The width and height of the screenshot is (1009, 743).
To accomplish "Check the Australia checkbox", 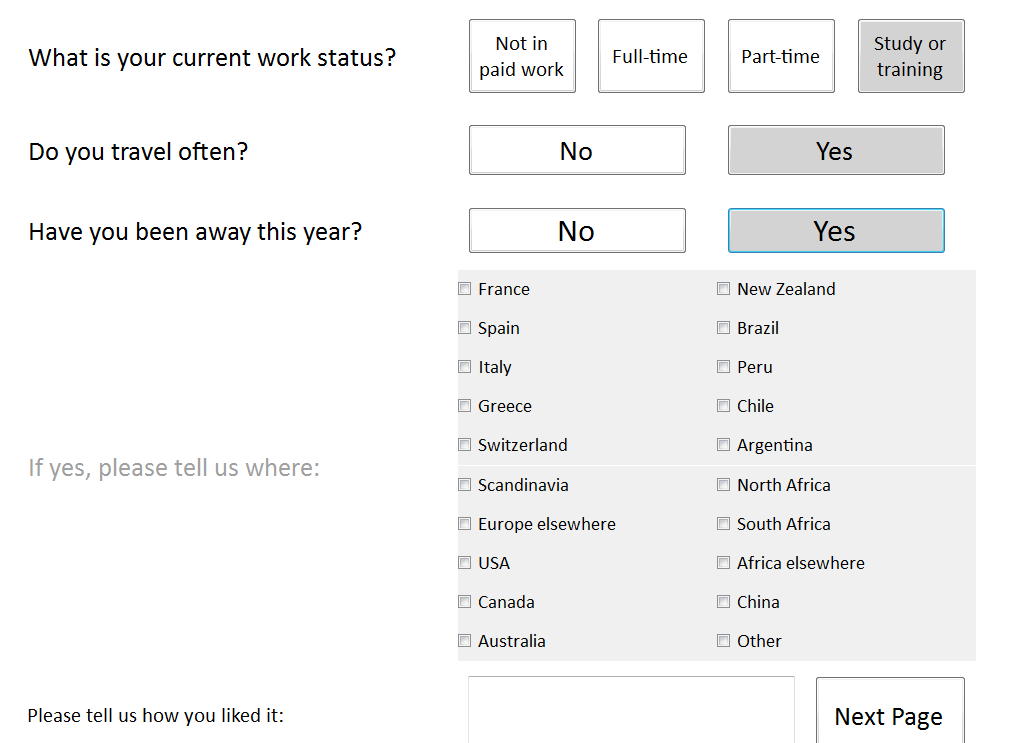I will pos(465,641).
